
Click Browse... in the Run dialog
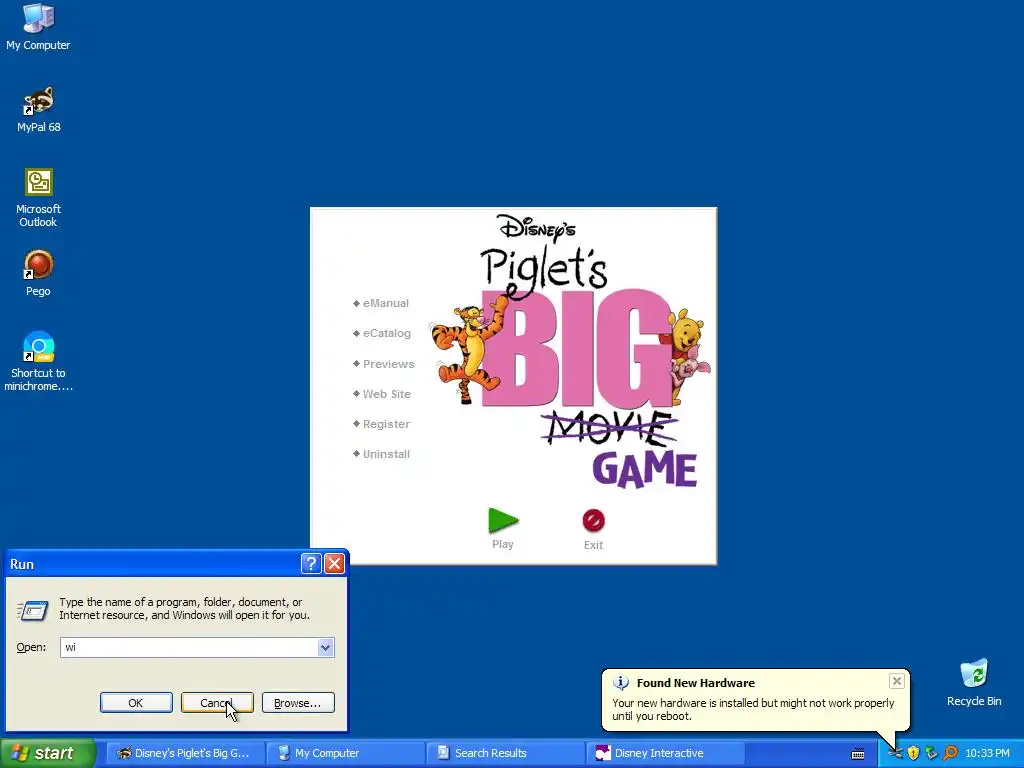coord(298,703)
